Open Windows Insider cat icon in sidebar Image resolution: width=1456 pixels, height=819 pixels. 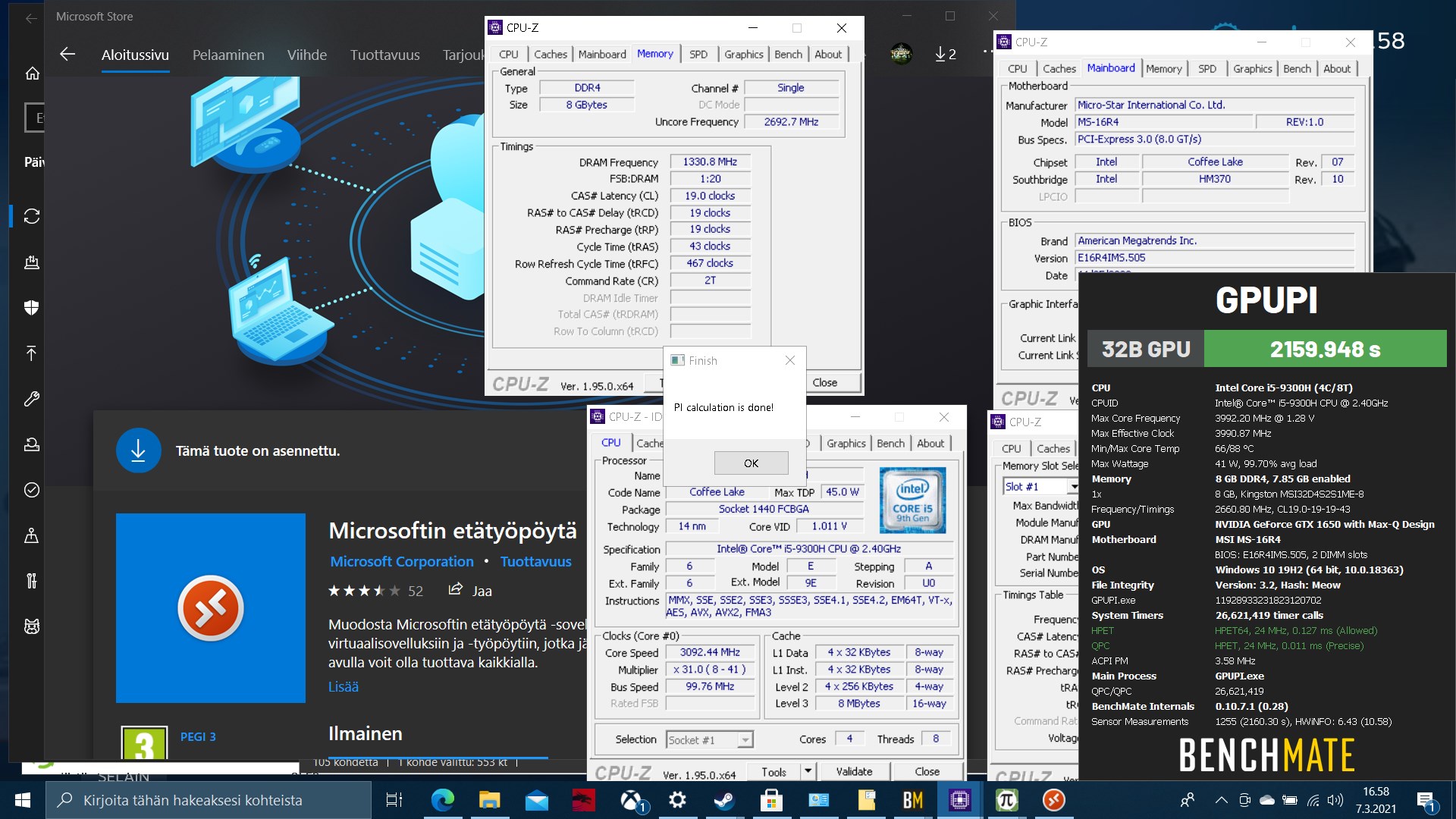point(32,626)
